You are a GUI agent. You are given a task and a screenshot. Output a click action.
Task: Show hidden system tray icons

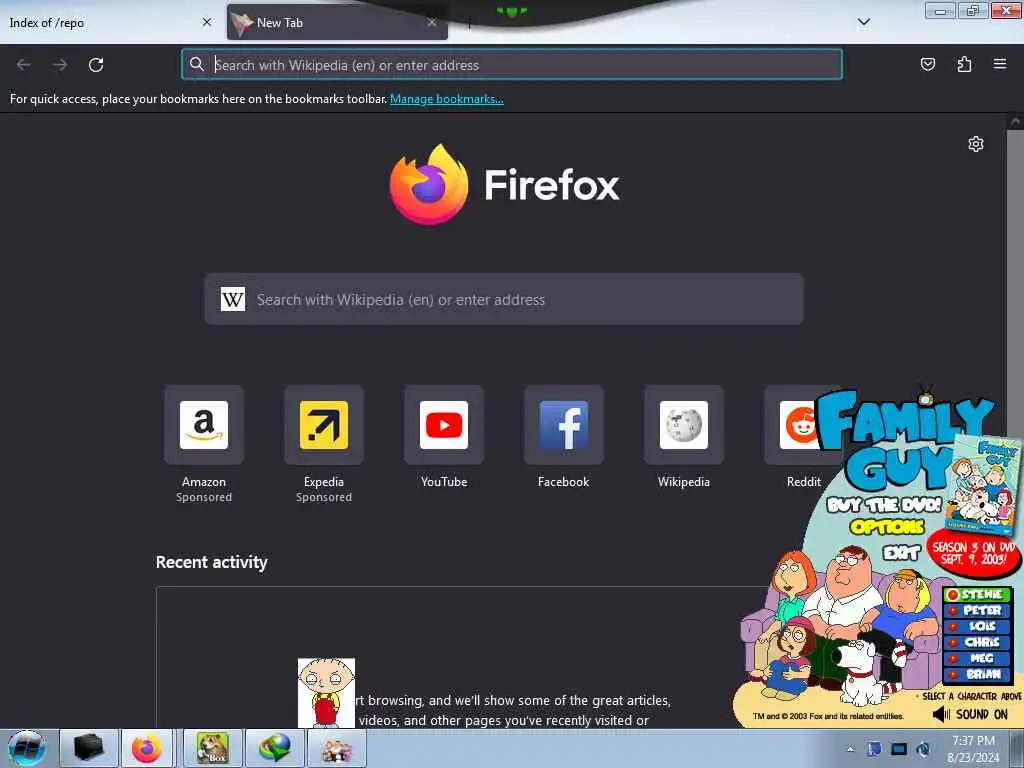tap(850, 749)
